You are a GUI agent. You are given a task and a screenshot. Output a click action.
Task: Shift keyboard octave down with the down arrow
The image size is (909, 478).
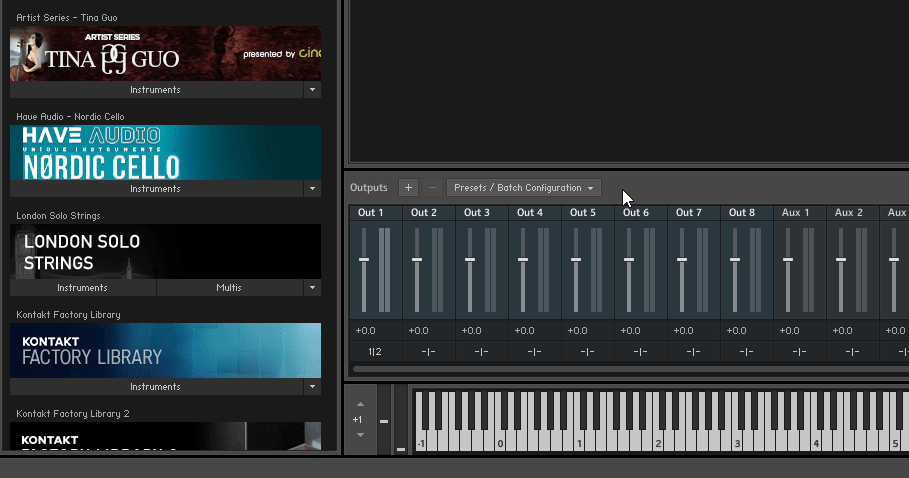coord(358,435)
